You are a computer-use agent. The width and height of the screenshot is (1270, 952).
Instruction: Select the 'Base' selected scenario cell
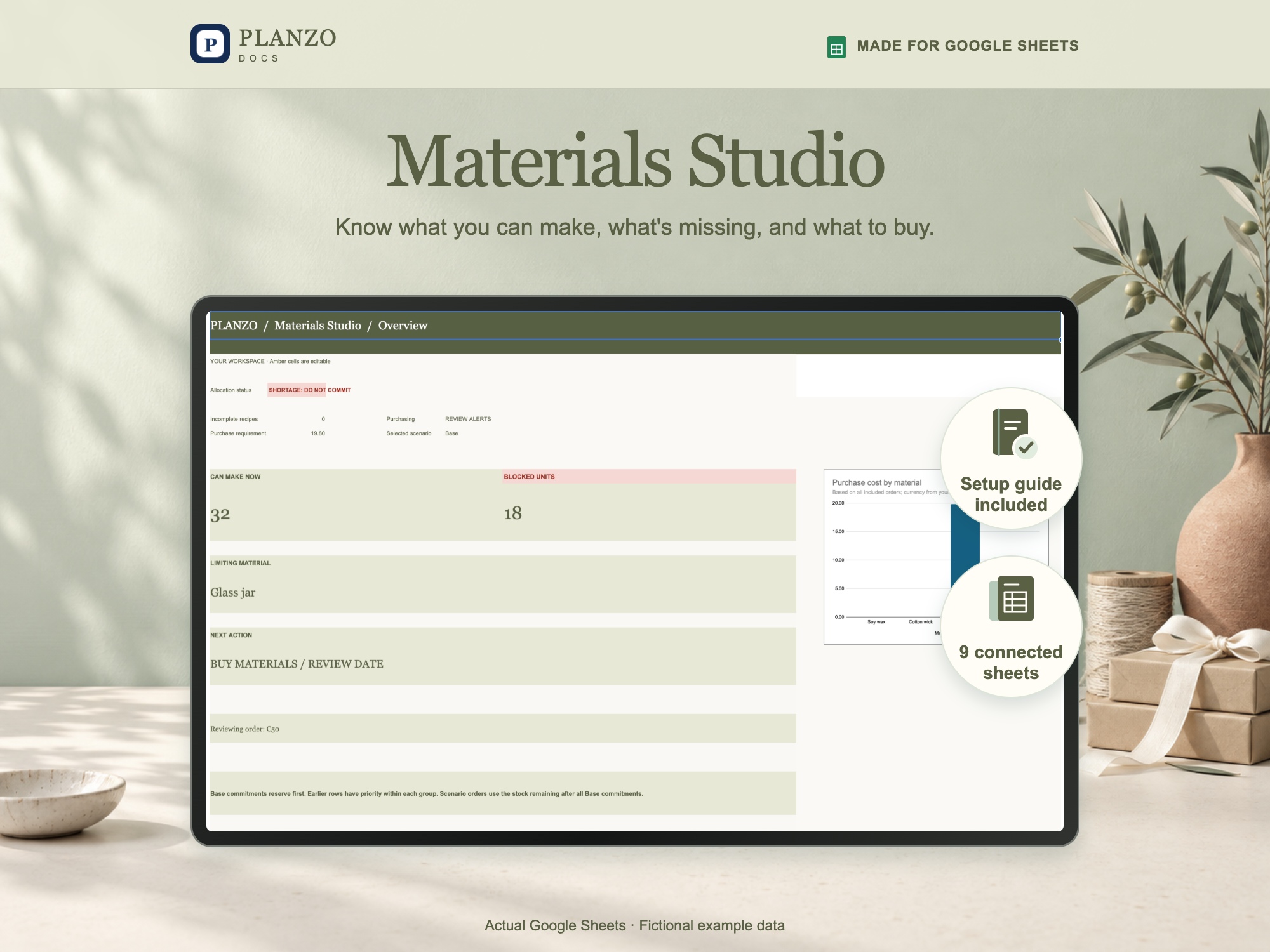[x=451, y=433]
